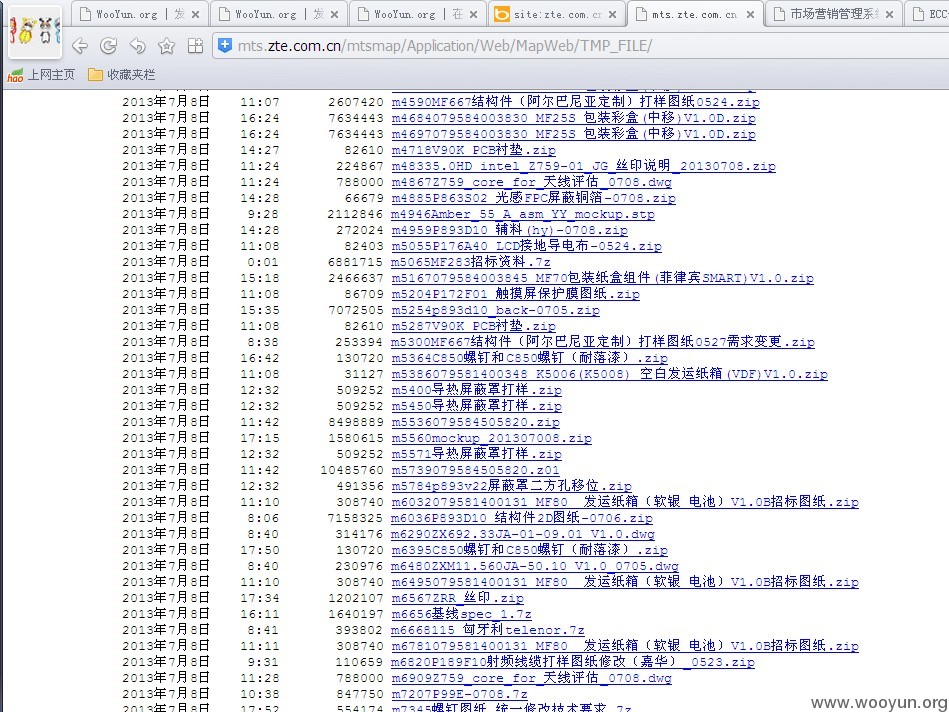Open m5386 K5006(K5008) 空白发运纸箱 link
949x712 pixels.
(609, 374)
